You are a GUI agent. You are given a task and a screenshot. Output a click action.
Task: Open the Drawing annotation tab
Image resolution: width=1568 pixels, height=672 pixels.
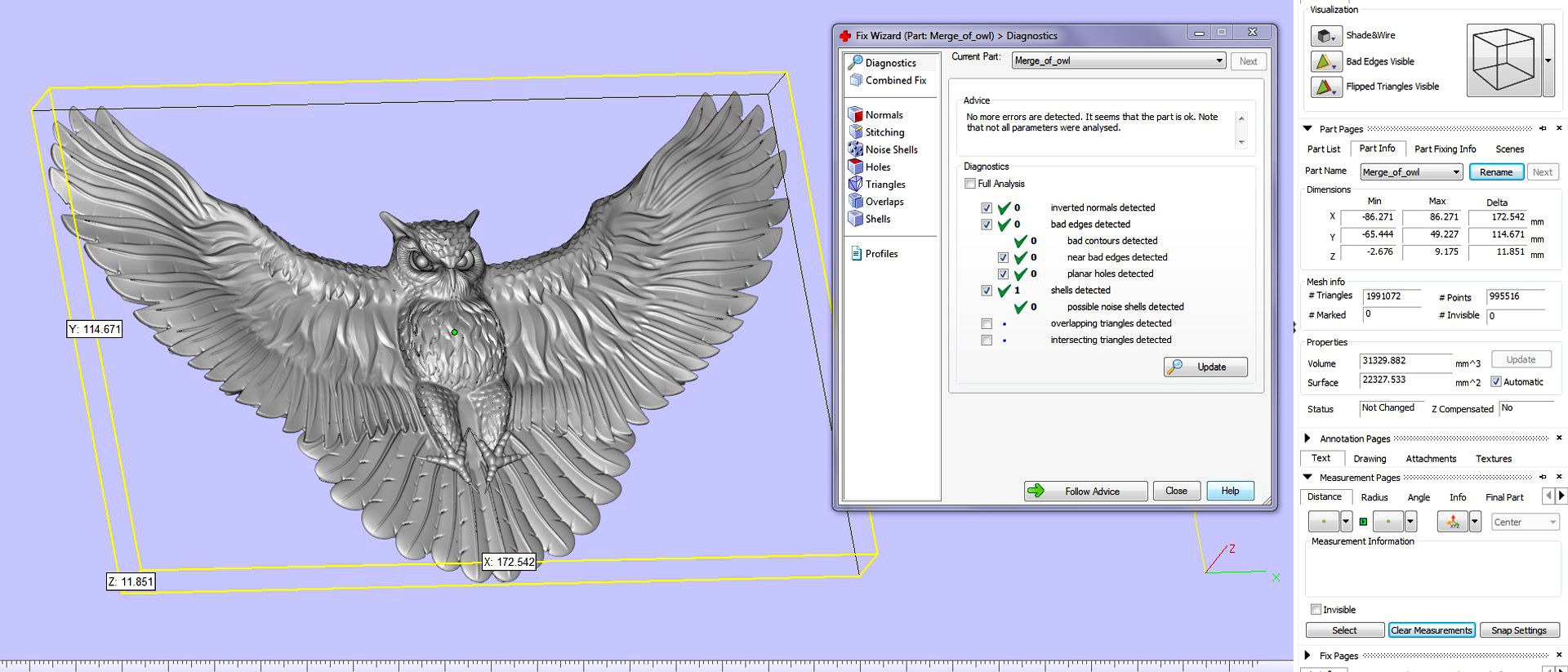pyautogui.click(x=1370, y=459)
